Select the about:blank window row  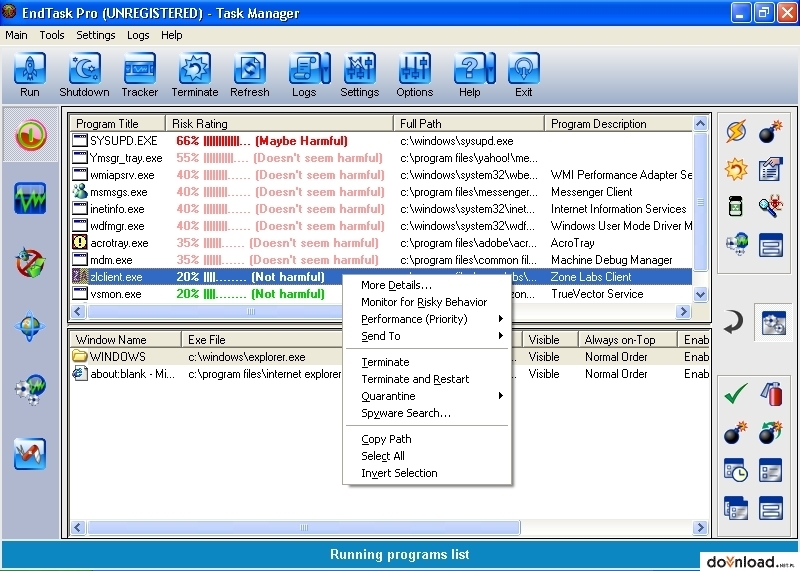point(207,374)
